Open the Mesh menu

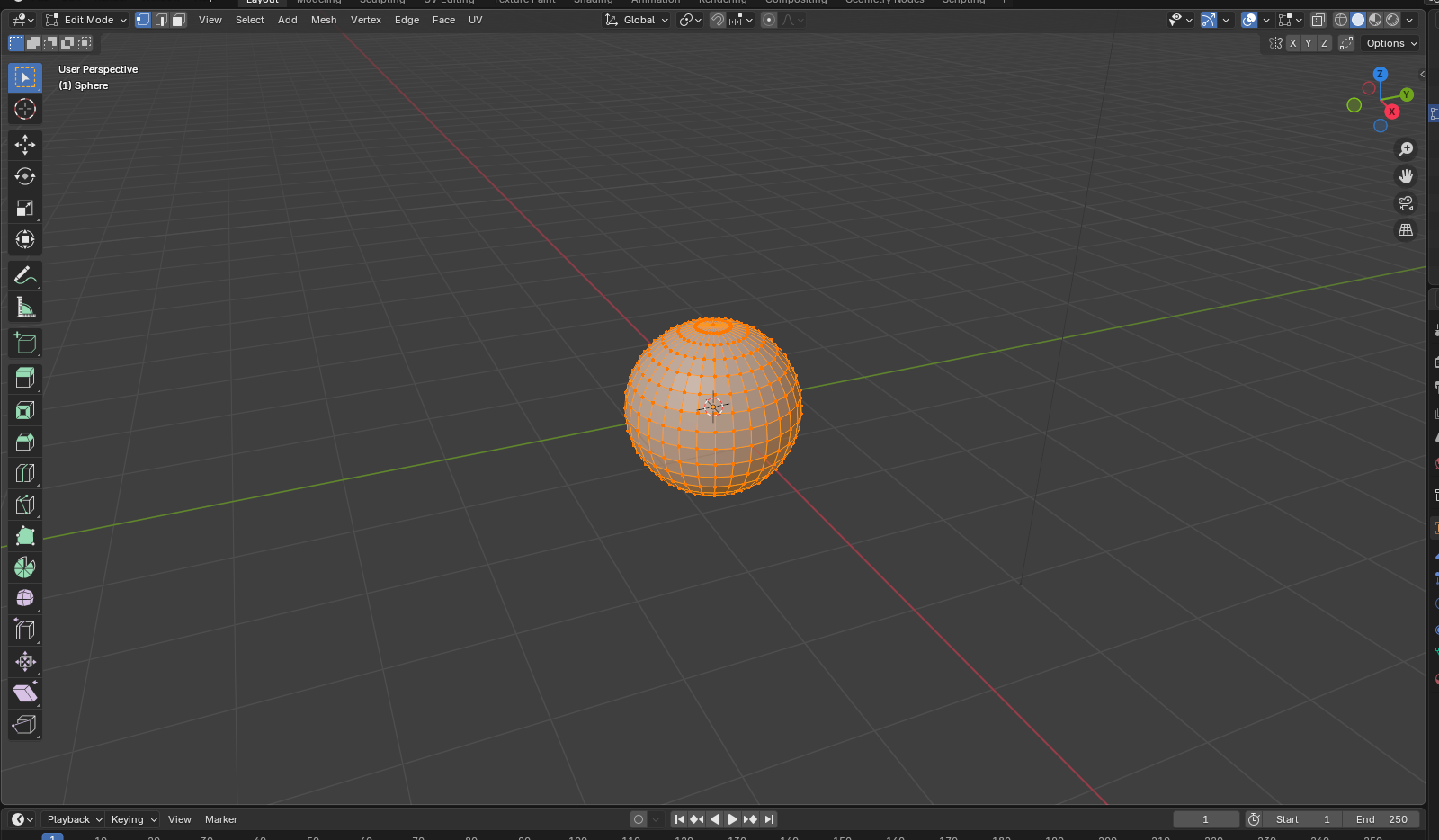[324, 20]
